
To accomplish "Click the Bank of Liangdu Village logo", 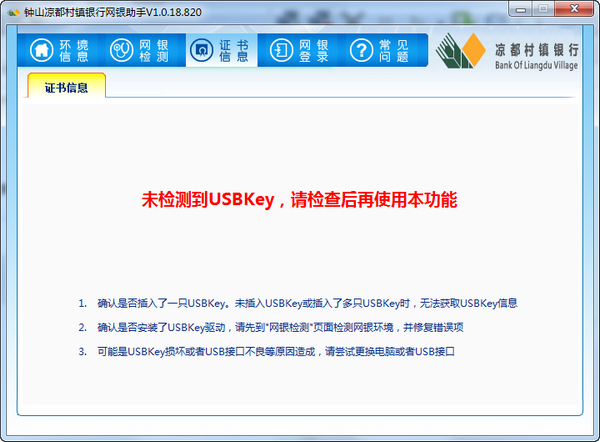I will [x=510, y=52].
